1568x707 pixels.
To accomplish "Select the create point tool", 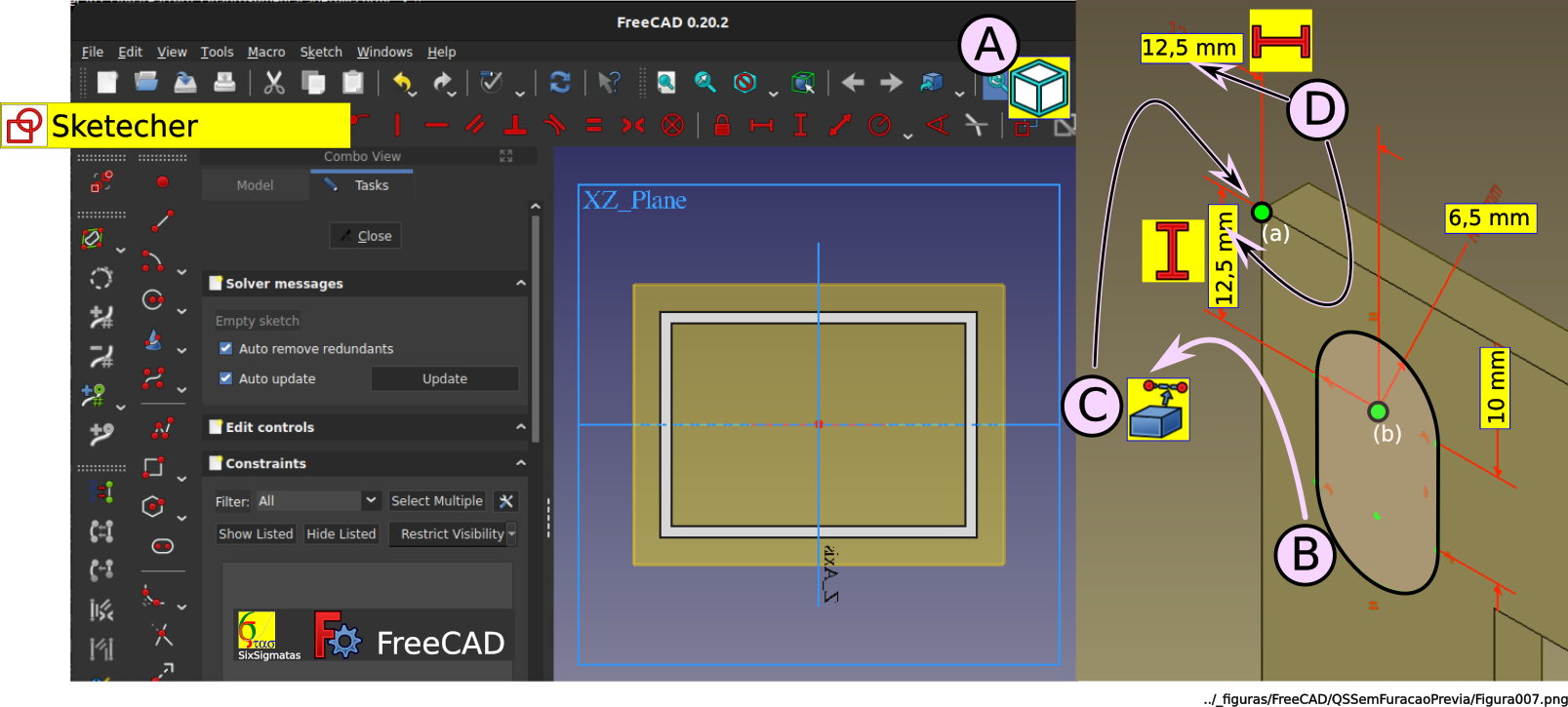I will tap(162, 181).
